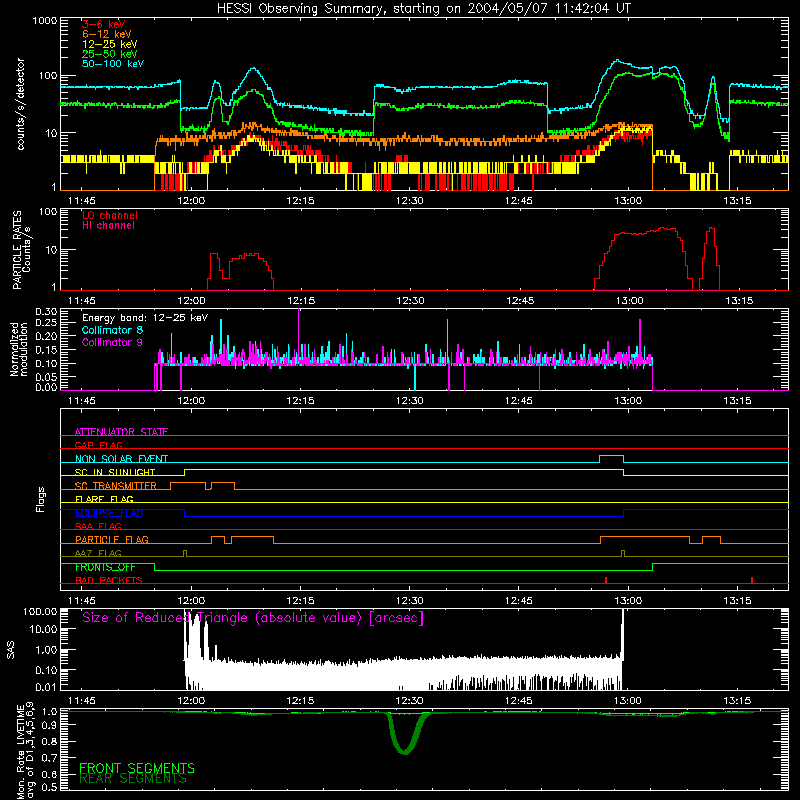Select the red 3-6 keV legend label
Viewport: 800px width, 800px height.
(x=103, y=24)
